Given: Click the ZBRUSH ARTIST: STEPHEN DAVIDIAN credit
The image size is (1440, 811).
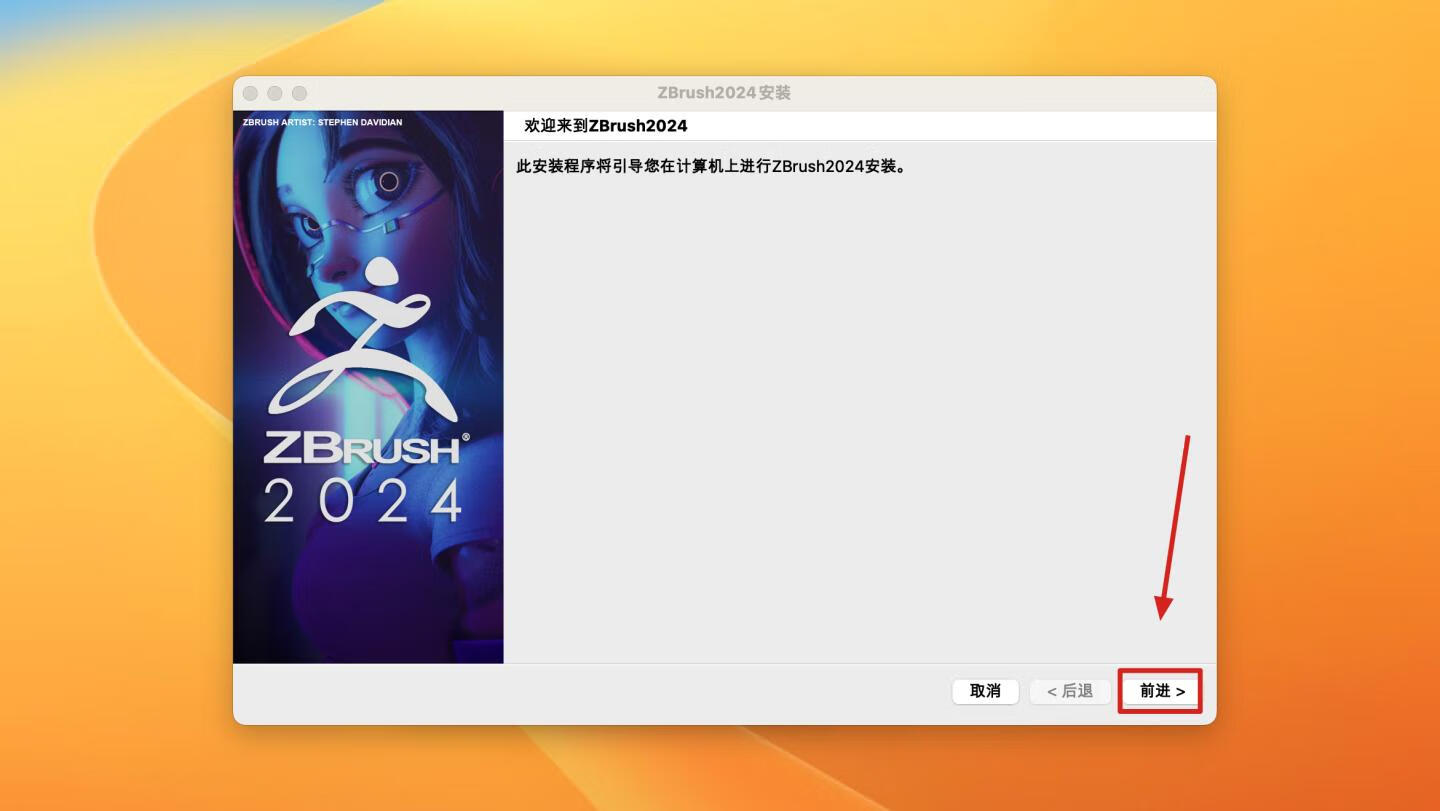Looking at the screenshot, I should tap(322, 122).
